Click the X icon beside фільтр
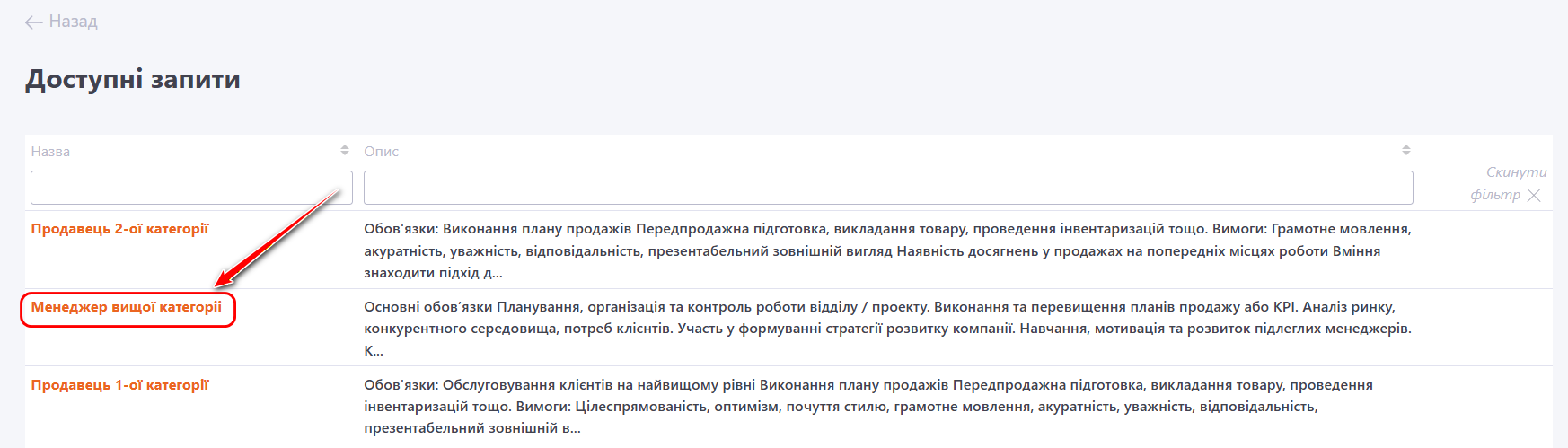Screen dimensions: 1568x448 click(x=1534, y=196)
